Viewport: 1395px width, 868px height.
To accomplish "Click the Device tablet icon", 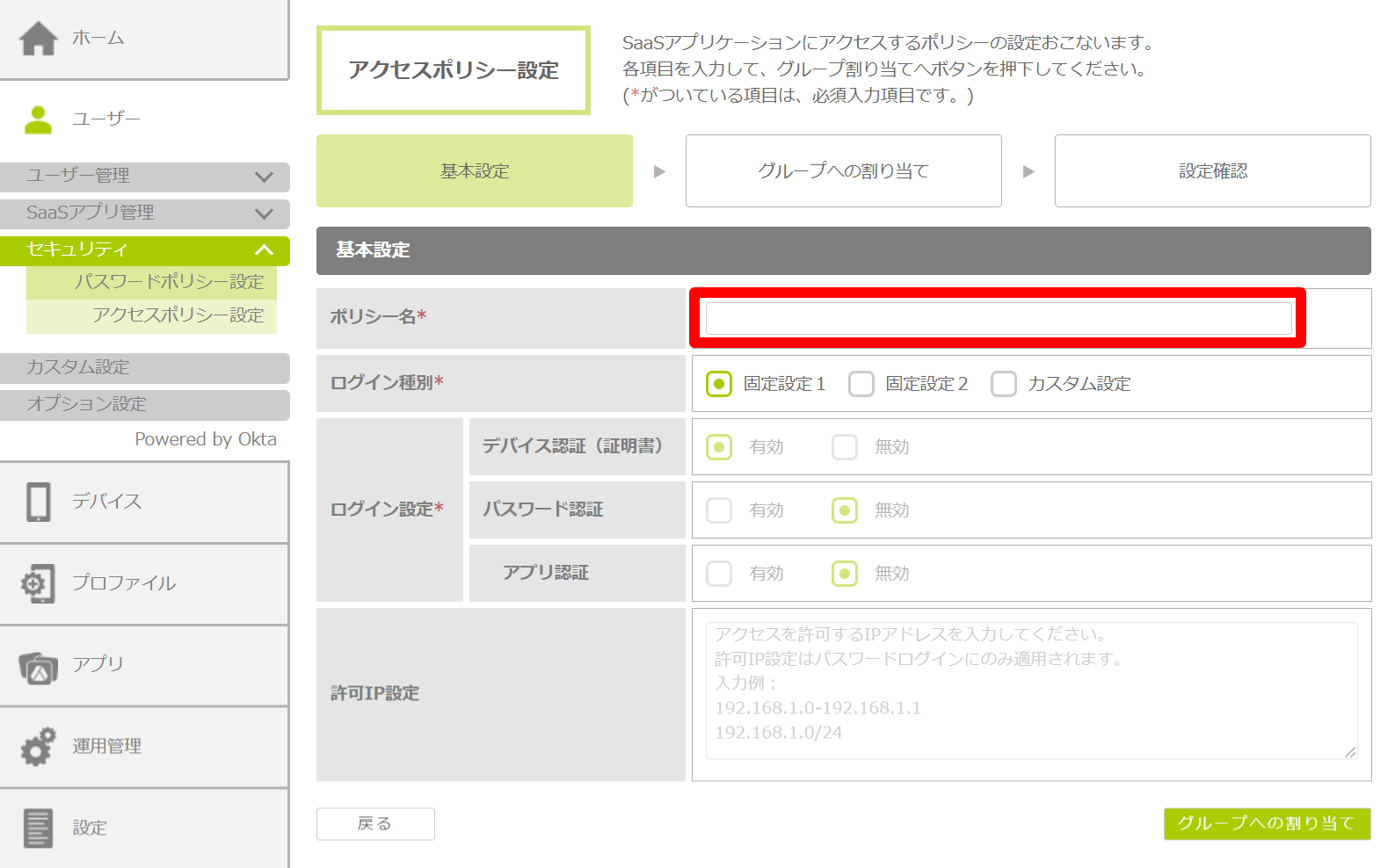I will click(39, 502).
